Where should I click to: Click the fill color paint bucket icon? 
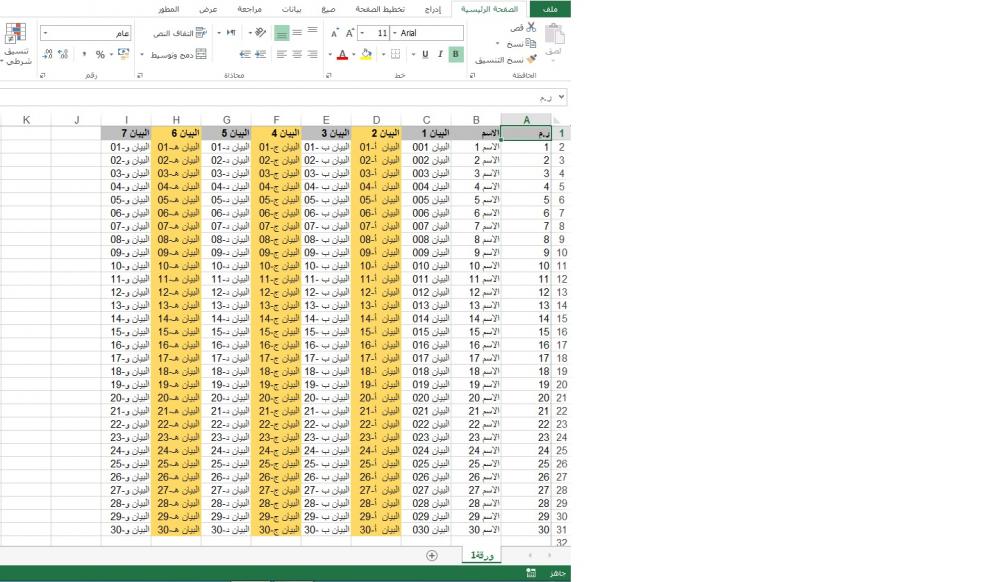(x=366, y=54)
